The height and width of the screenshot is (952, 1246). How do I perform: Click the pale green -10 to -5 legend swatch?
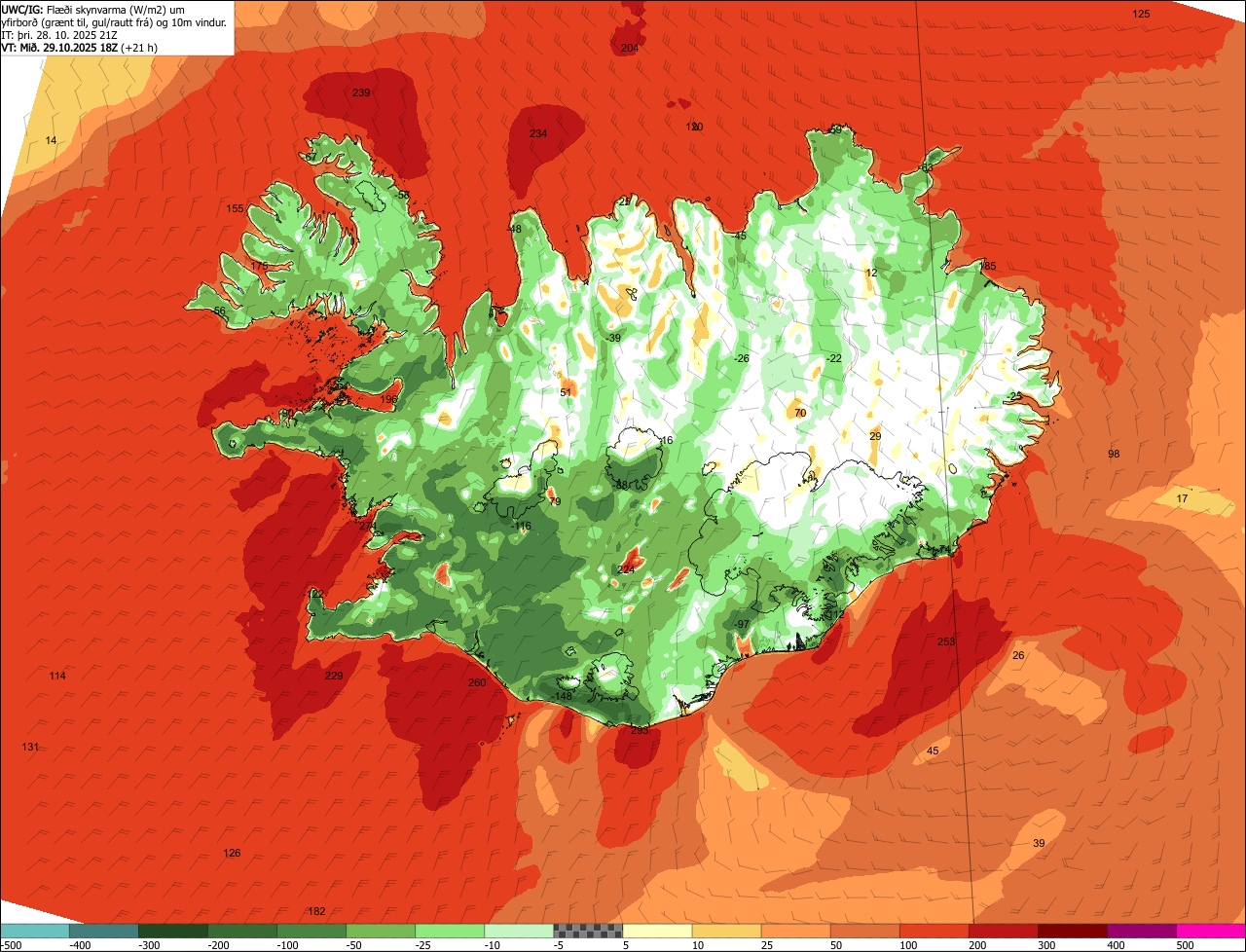[519, 931]
